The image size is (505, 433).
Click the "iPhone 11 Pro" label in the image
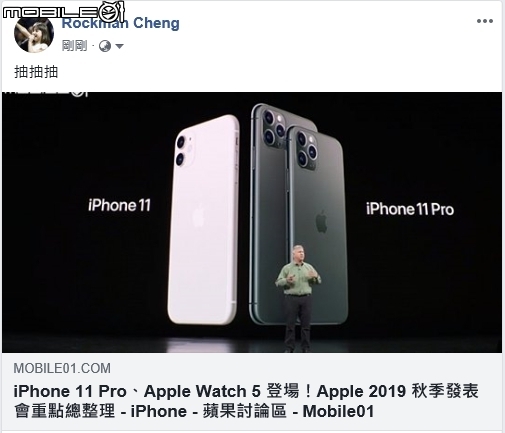[x=410, y=209]
